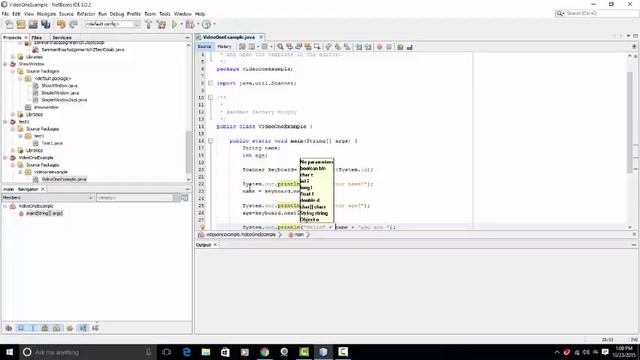Screen dimensions: 640x360
Task: Open Microsoft Edge from the taskbar
Action: (187, 352)
